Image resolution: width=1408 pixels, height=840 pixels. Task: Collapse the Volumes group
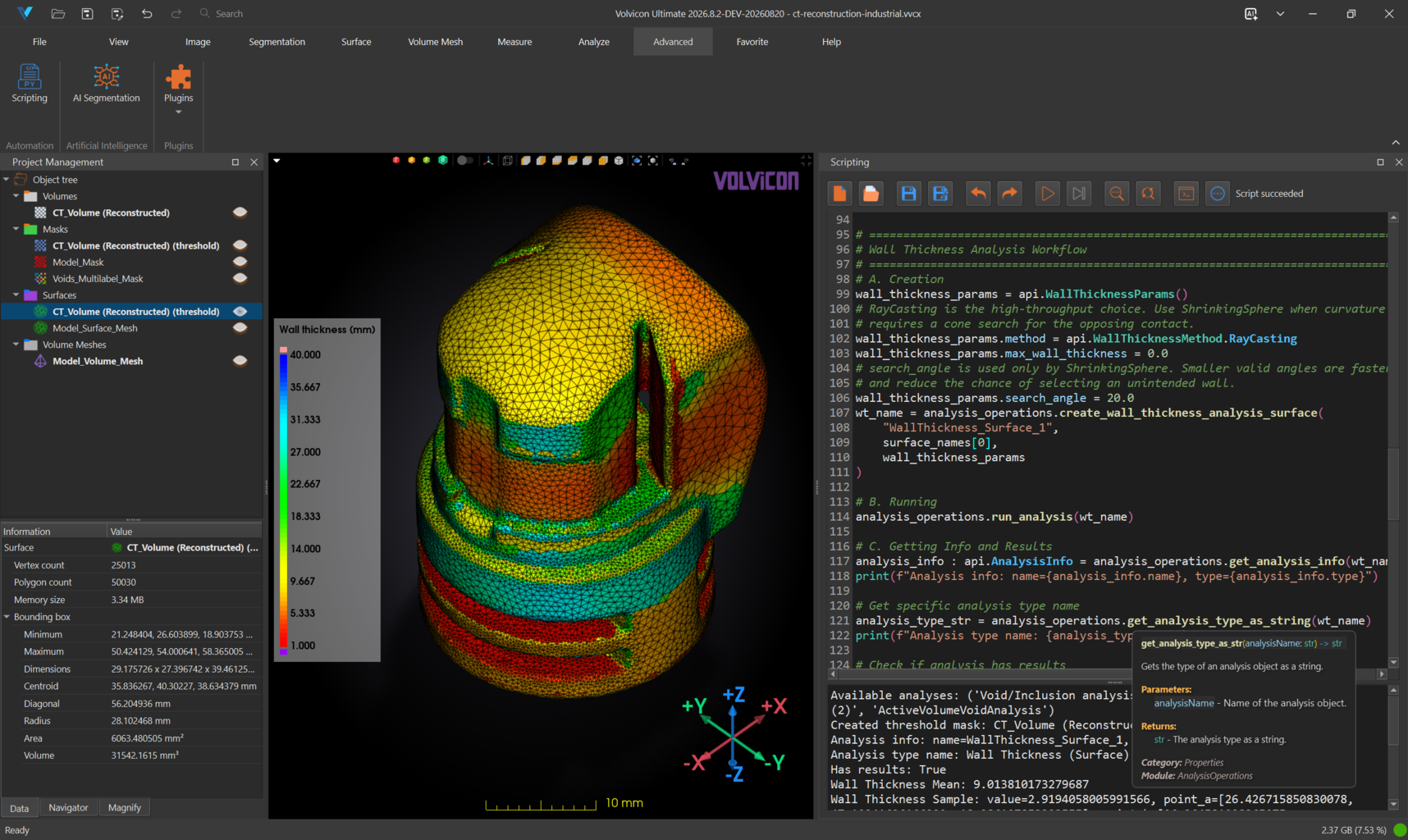coord(16,196)
